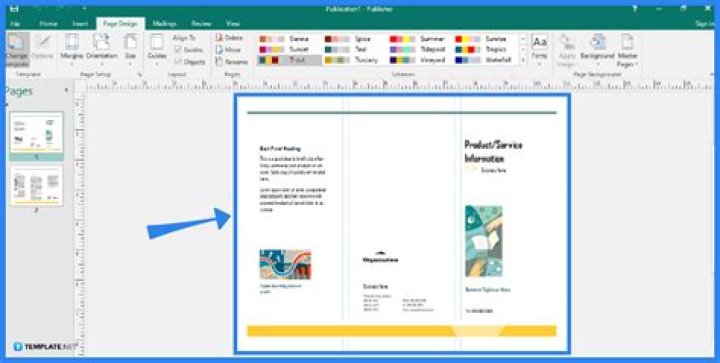
Task: Click the picture caption text
Action: [281, 289]
